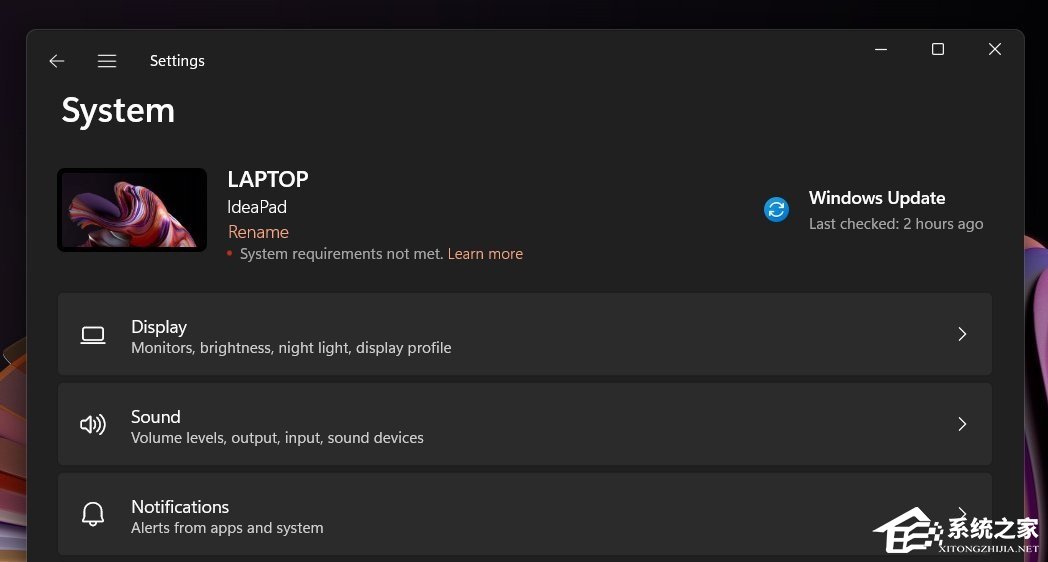Maximize the Settings window
This screenshot has width=1048, height=562.
[937, 49]
